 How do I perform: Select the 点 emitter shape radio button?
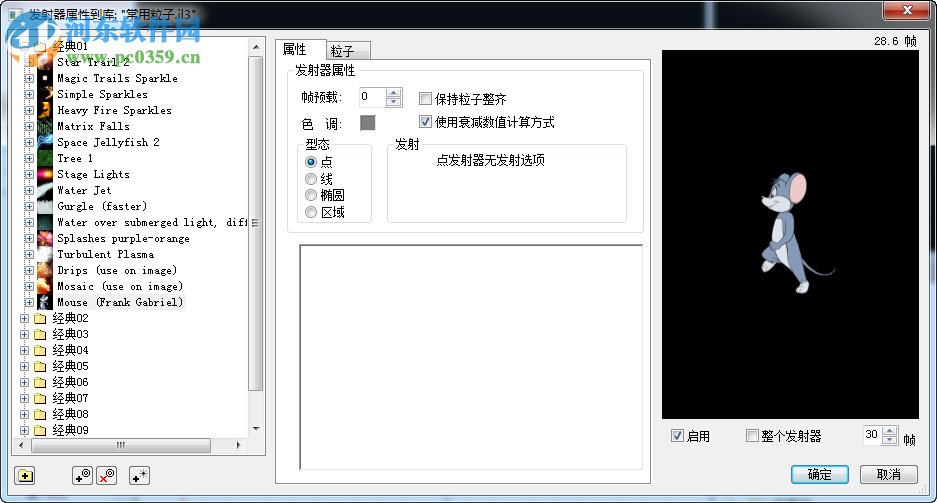click(311, 162)
